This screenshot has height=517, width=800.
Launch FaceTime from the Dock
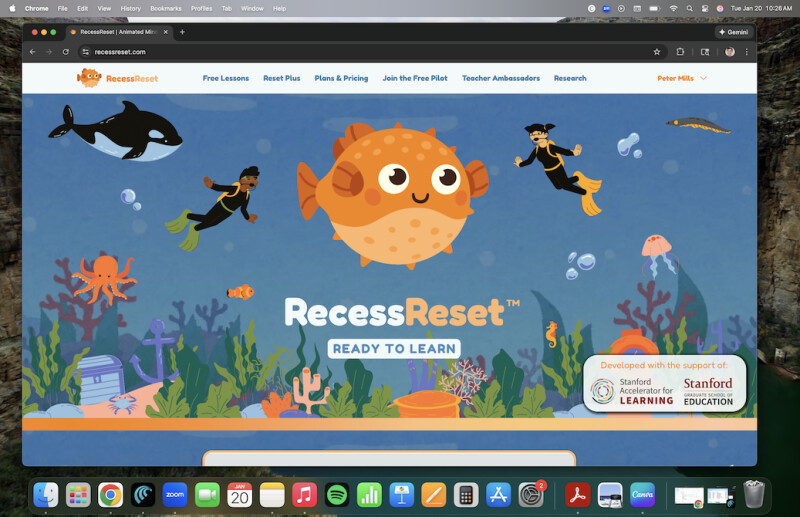pyautogui.click(x=207, y=495)
